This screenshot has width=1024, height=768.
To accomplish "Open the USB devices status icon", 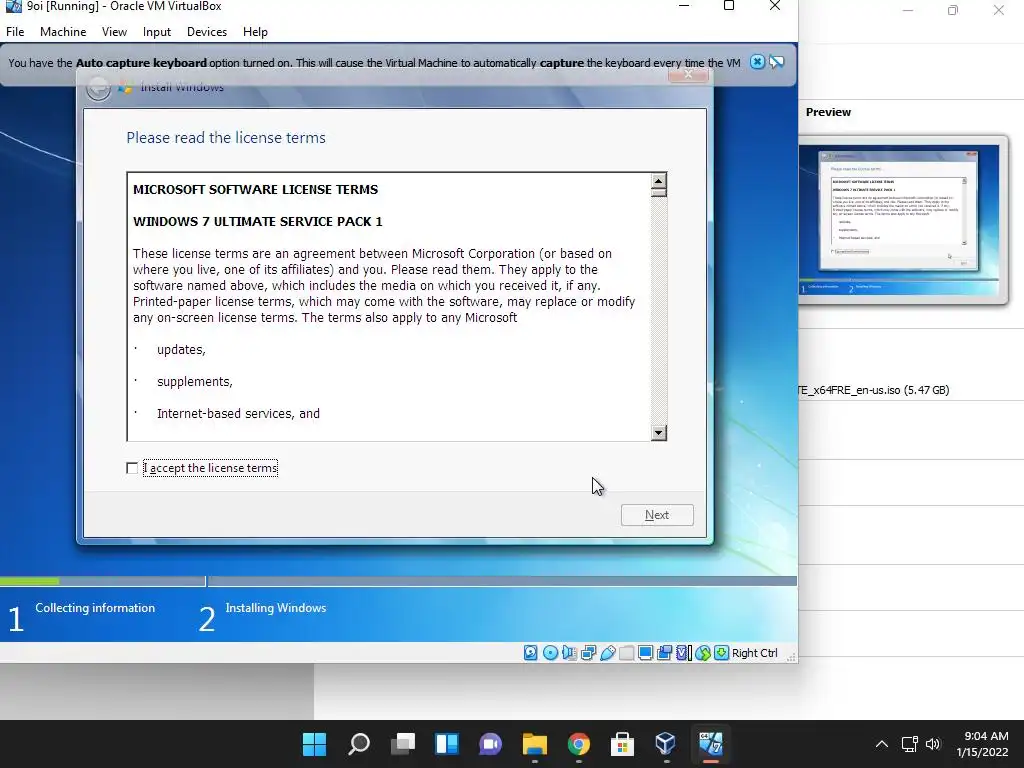I will [607, 652].
